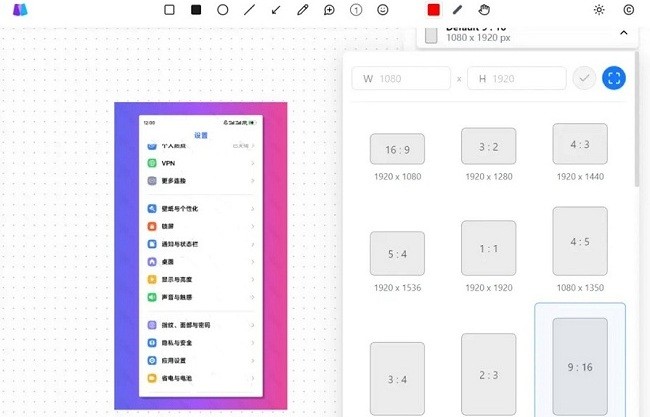Choose the 3 : 4 ratio preset
This screenshot has height=417, width=650.
click(x=397, y=379)
